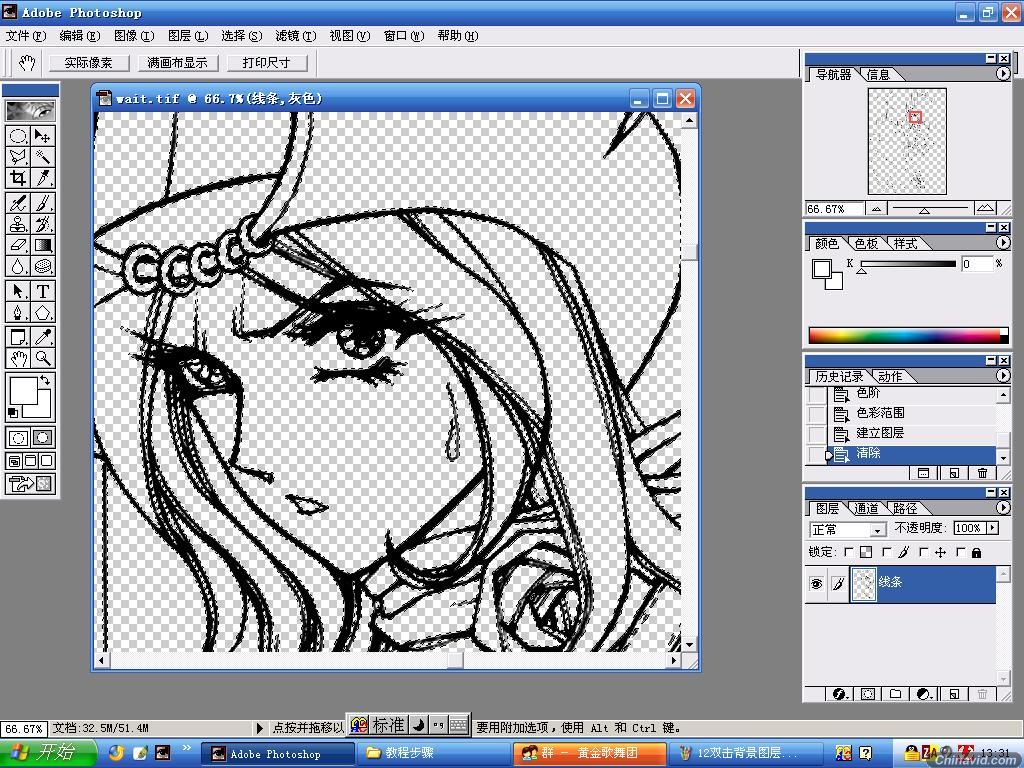Select the Sponge tool
The height and width of the screenshot is (768, 1024).
point(43,266)
